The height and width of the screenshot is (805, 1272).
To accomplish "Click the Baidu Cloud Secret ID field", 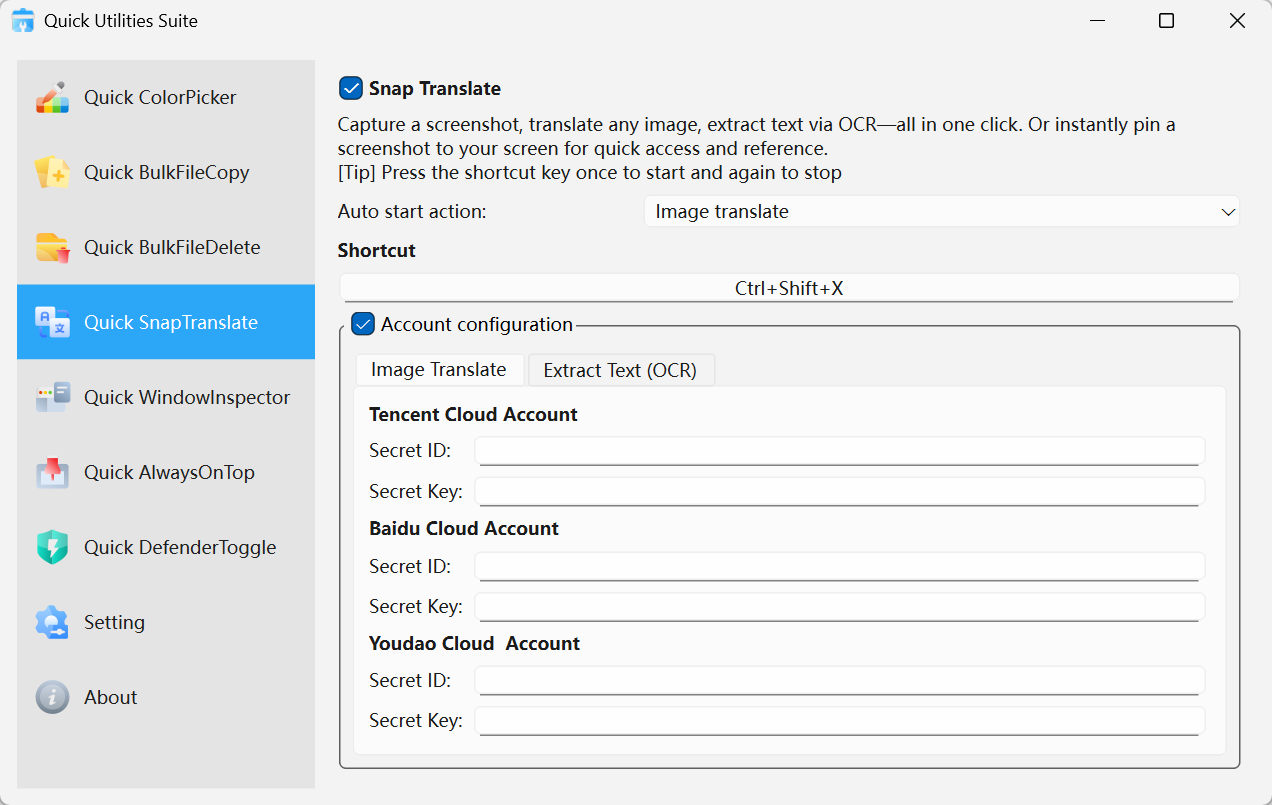I will (x=838, y=566).
